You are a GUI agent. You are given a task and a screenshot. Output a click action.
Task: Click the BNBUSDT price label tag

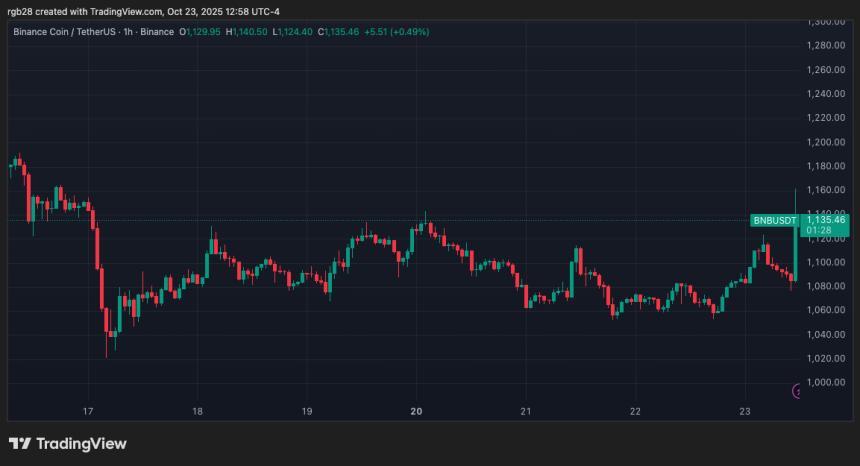pos(774,220)
